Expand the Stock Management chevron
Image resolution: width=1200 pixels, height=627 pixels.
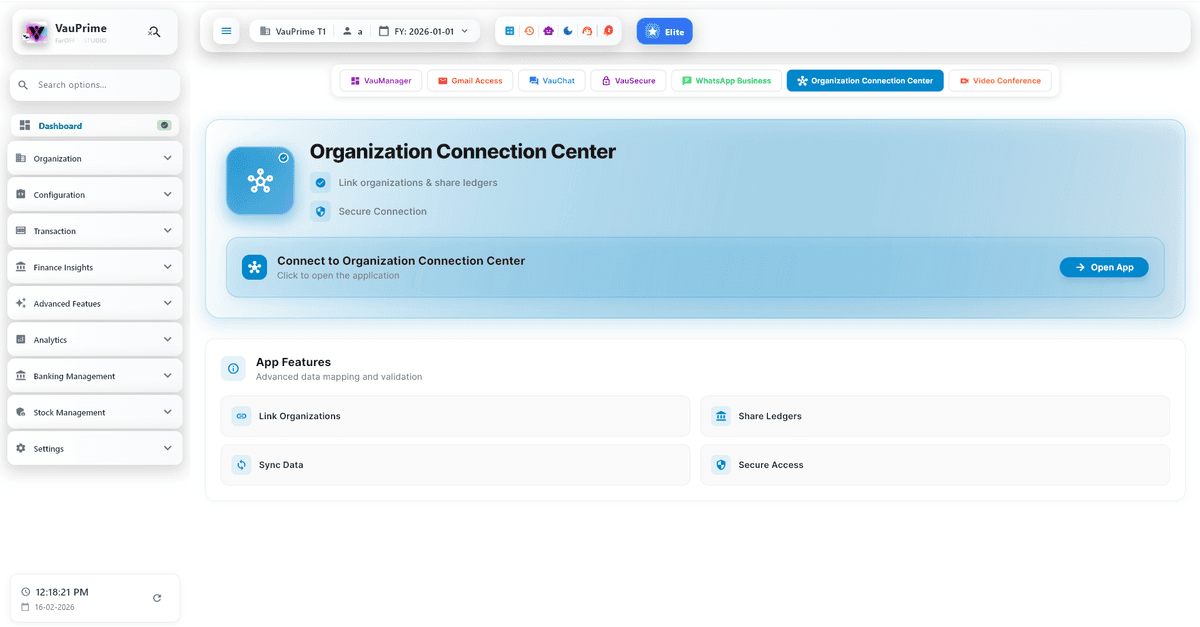click(167, 411)
